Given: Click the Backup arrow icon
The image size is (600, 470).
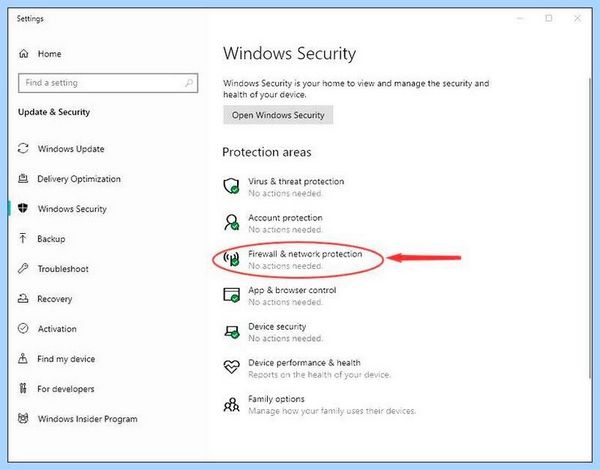Looking at the screenshot, I should pos(23,238).
